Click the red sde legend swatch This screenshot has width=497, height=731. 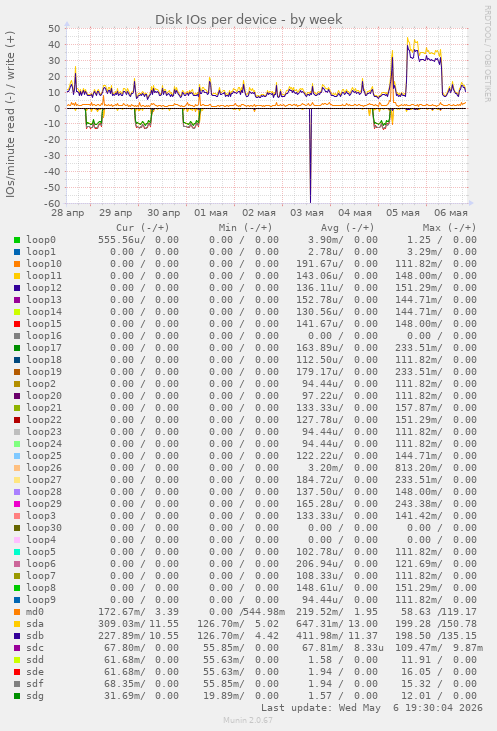17,672
